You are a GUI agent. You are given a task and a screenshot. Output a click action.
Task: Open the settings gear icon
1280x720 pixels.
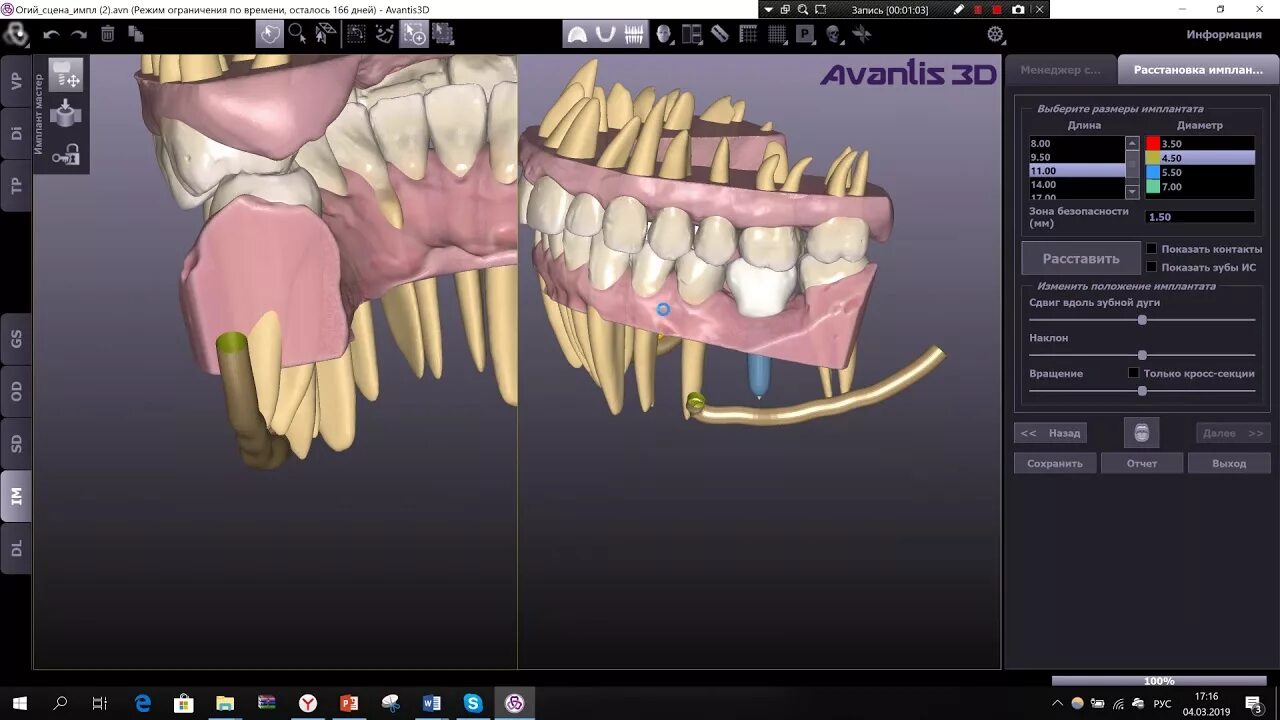(995, 34)
